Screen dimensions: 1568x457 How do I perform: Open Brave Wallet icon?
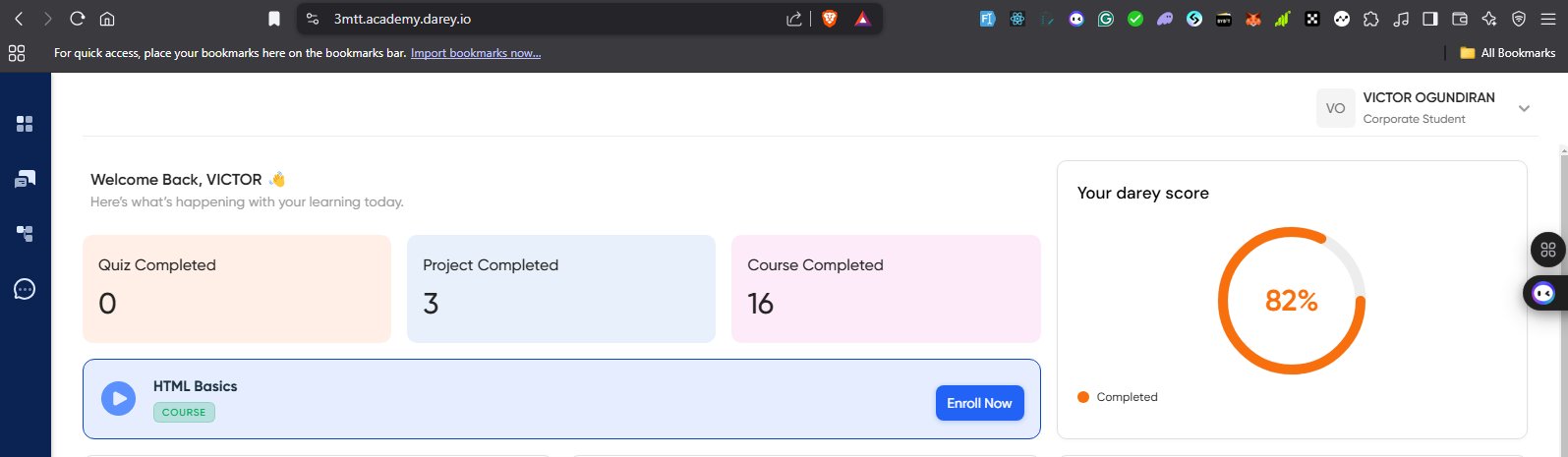pyautogui.click(x=1460, y=19)
